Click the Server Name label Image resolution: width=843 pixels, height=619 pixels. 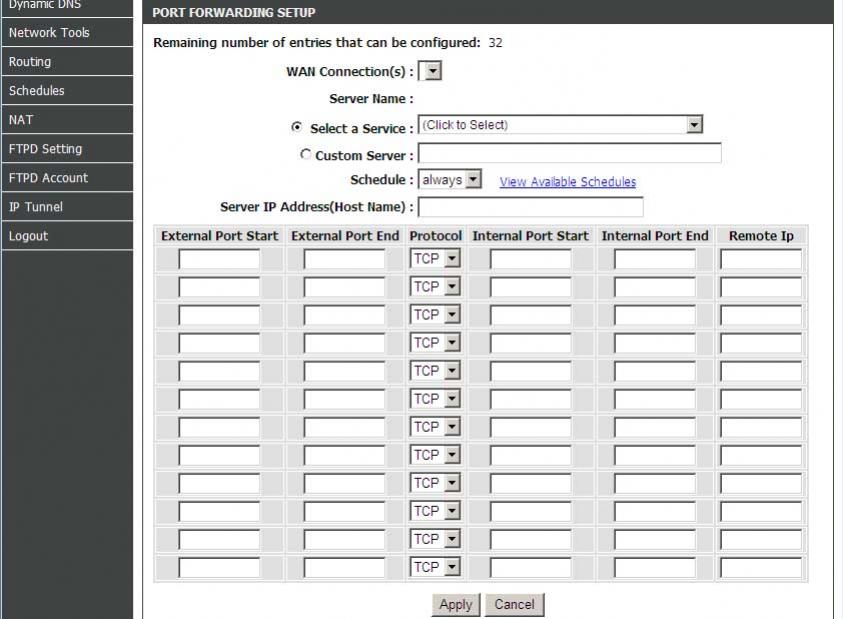click(371, 99)
